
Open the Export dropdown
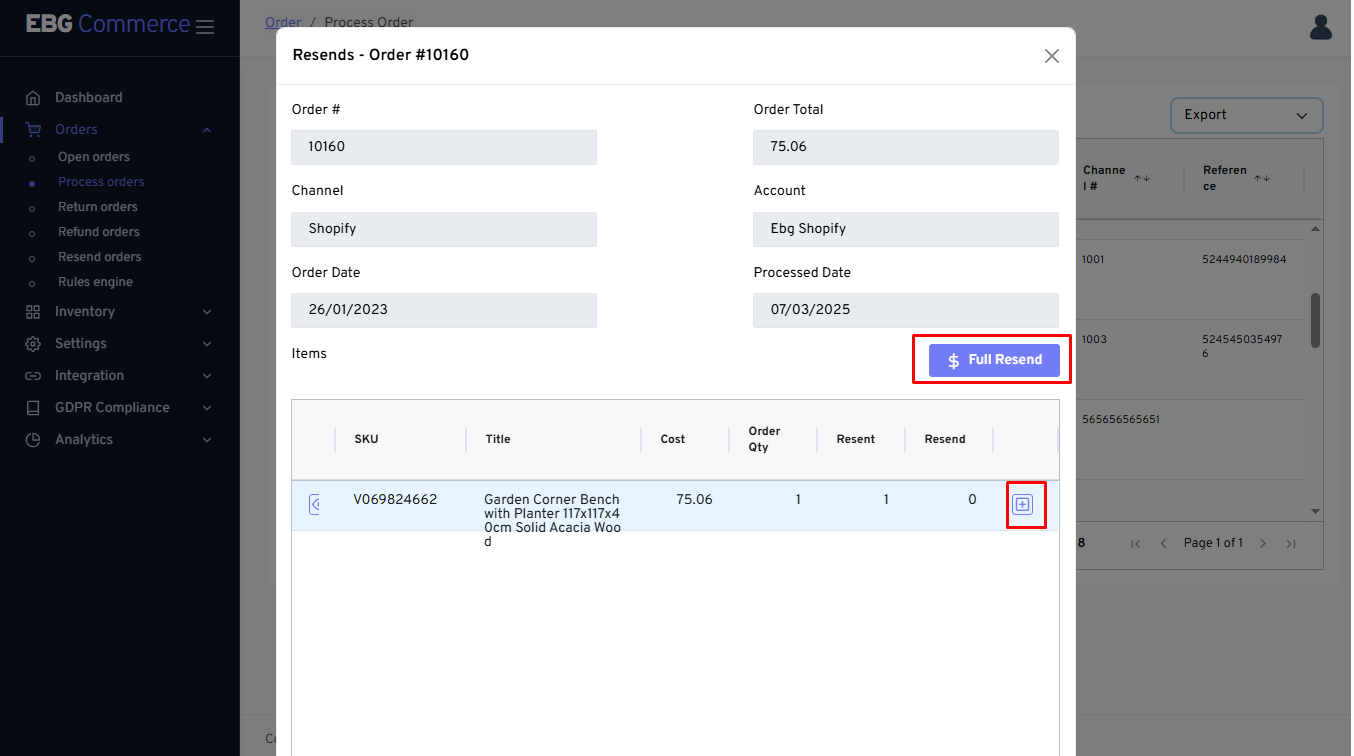1246,115
